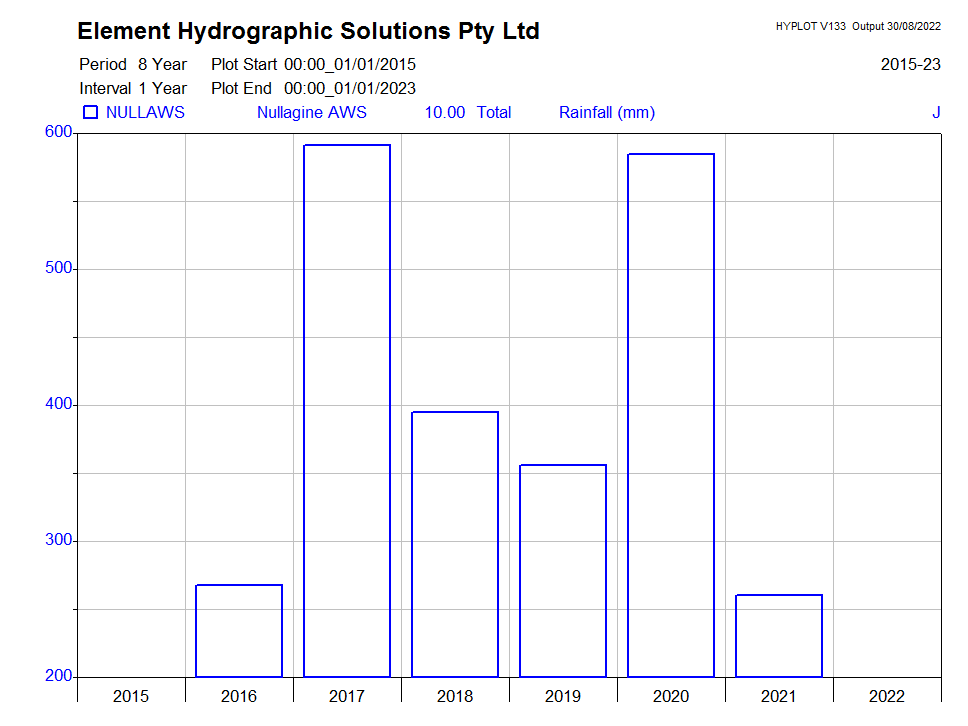This screenshot has width=968, height=726.
Task: Click the 2017 rainfall bar
Action: click(x=347, y=411)
